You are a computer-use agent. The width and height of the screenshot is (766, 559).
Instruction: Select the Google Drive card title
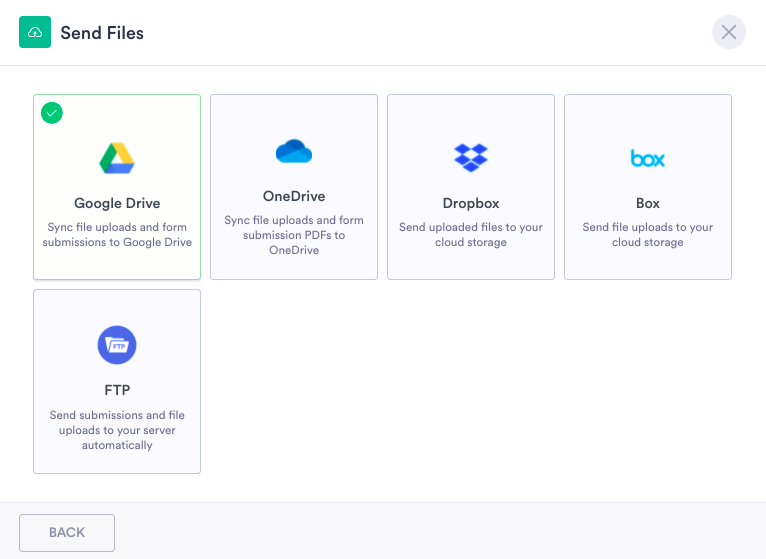[x=117, y=203]
